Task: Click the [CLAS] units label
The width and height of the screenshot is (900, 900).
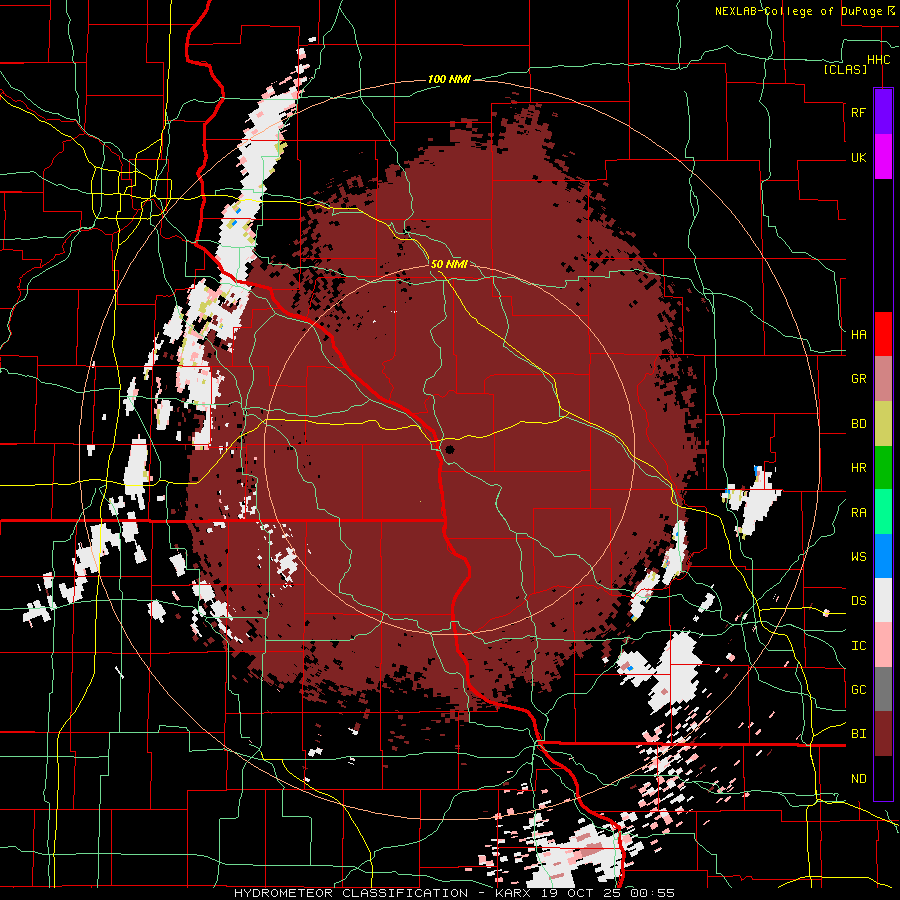Action: pyautogui.click(x=845, y=69)
